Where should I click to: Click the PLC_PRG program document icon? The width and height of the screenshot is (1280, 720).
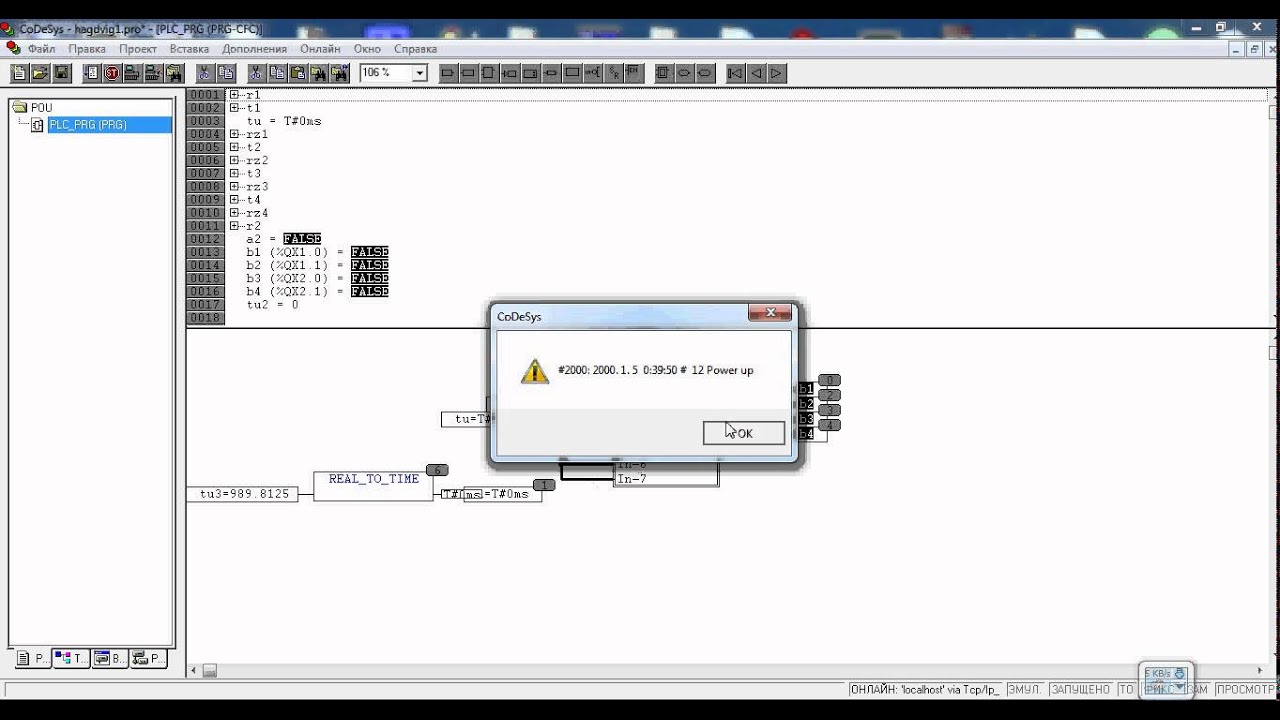(x=38, y=125)
